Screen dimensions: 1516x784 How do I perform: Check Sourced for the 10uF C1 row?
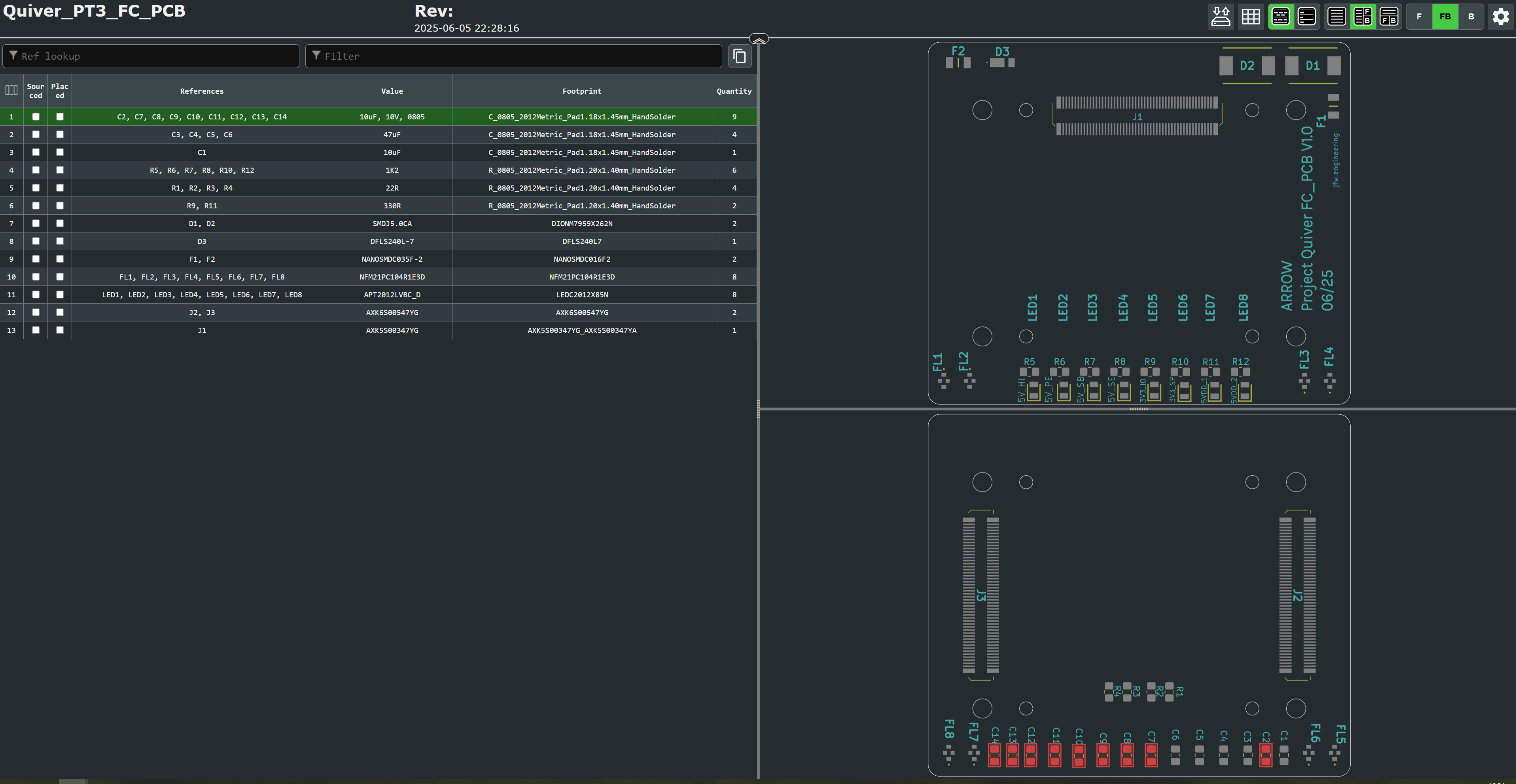click(x=36, y=152)
